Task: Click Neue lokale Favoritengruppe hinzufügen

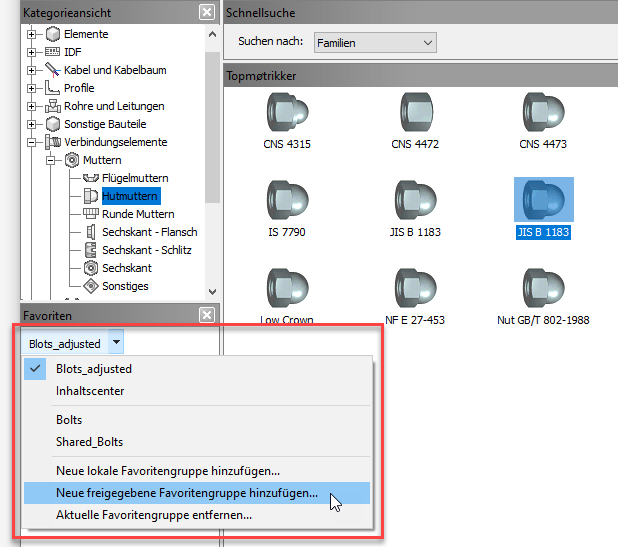Action: (x=197, y=471)
